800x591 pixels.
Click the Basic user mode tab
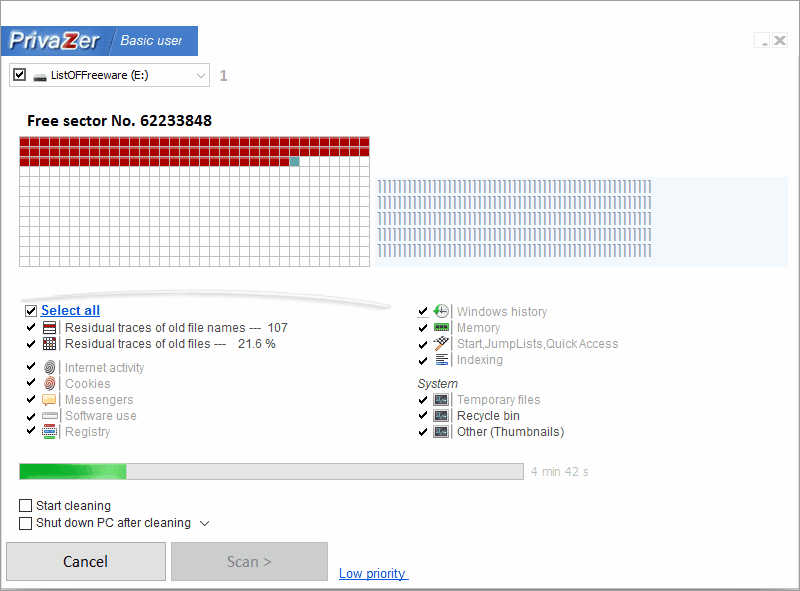152,41
